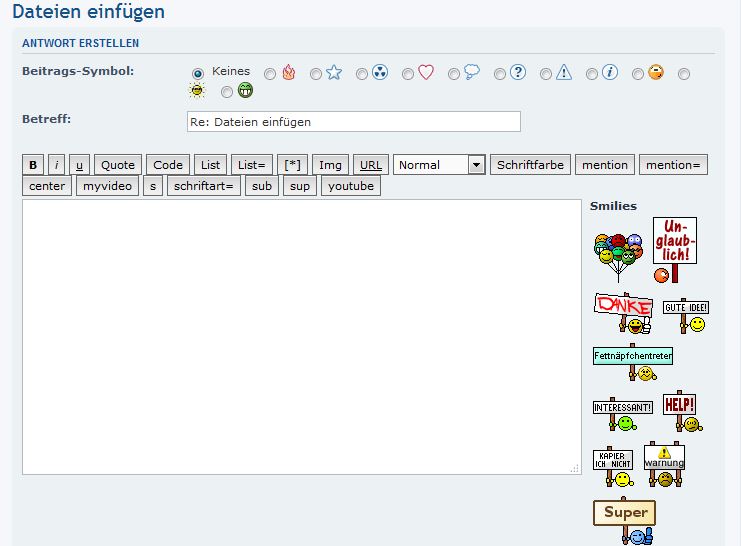Insert the KAPIER ICH NICHT smiley
This screenshot has height=546, width=741.
pyautogui.click(x=613, y=467)
